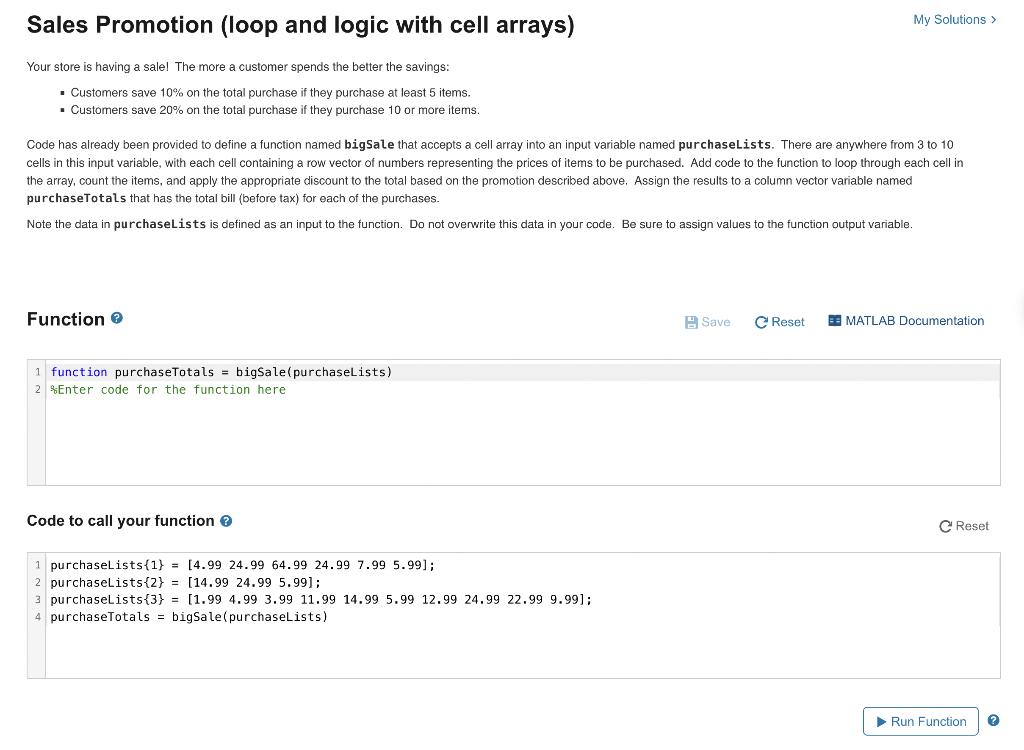Click the purchaseLists{3} line in call code
The image size is (1024, 750).
point(321,599)
